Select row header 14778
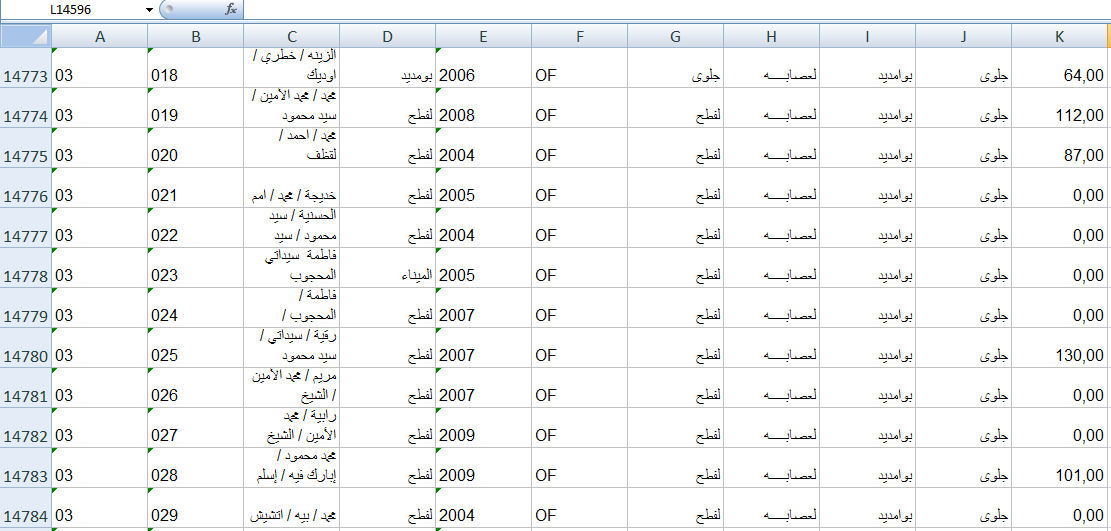 26,267
